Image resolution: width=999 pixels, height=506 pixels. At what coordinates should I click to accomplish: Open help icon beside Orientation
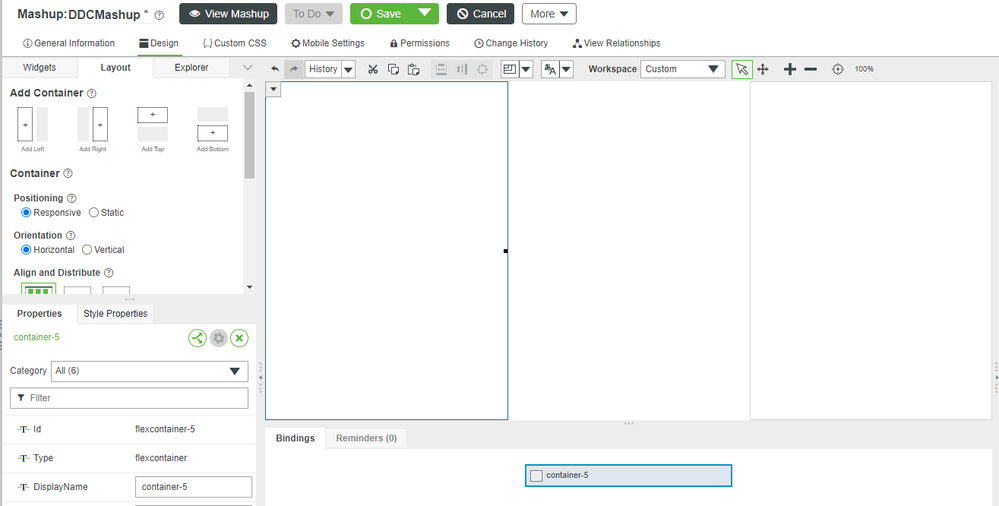tap(71, 235)
